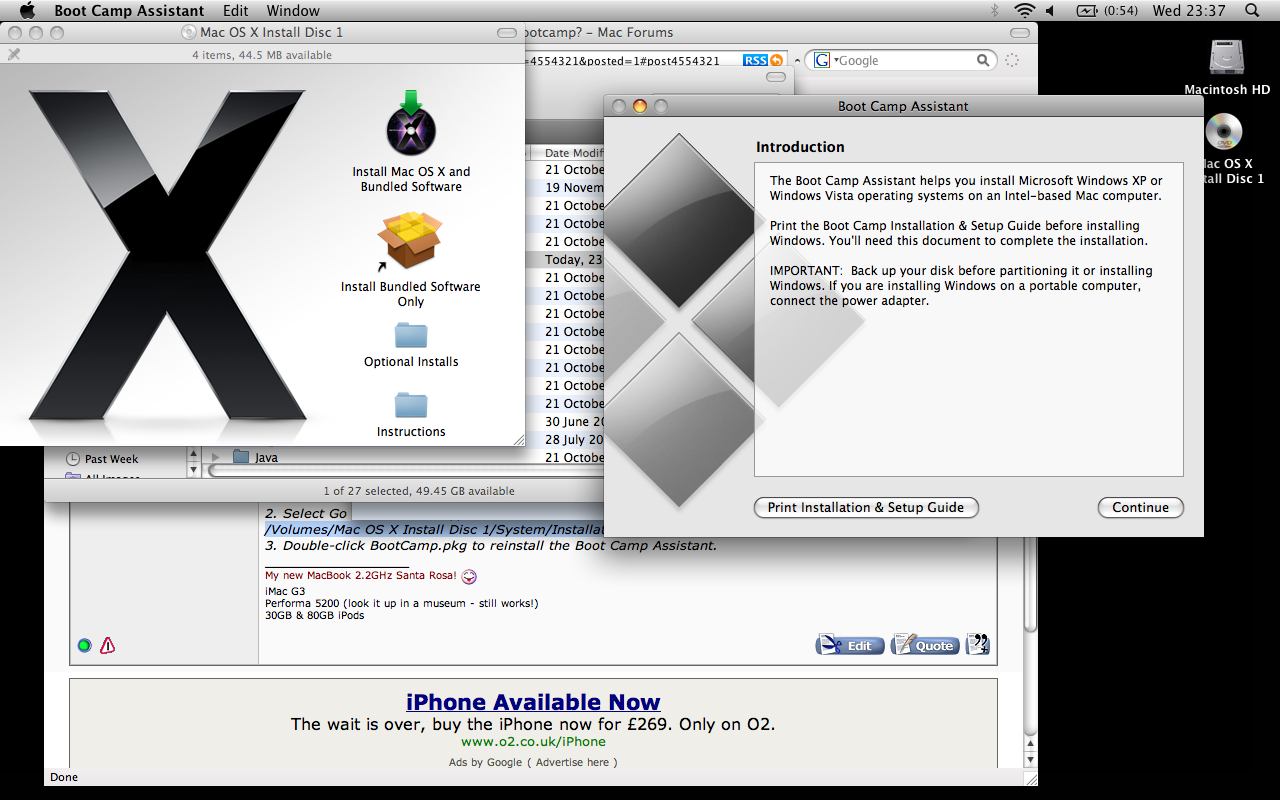Select the Instructions folder icon
This screenshot has width=1280, height=800.
pyautogui.click(x=411, y=405)
